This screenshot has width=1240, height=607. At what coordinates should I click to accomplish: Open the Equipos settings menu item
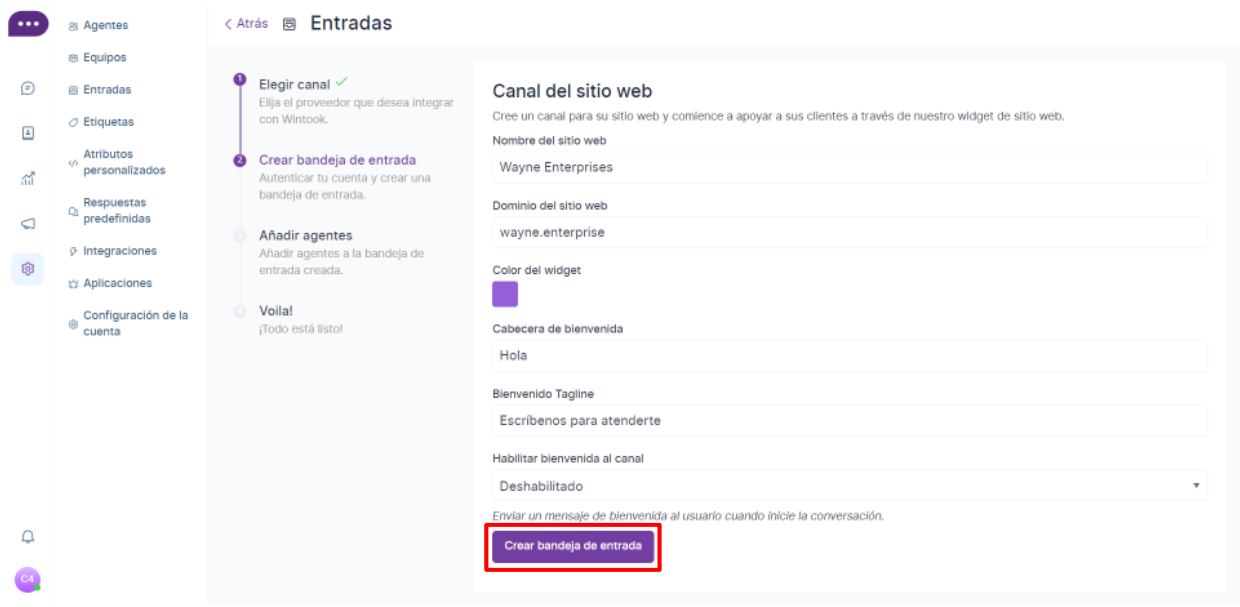(104, 58)
